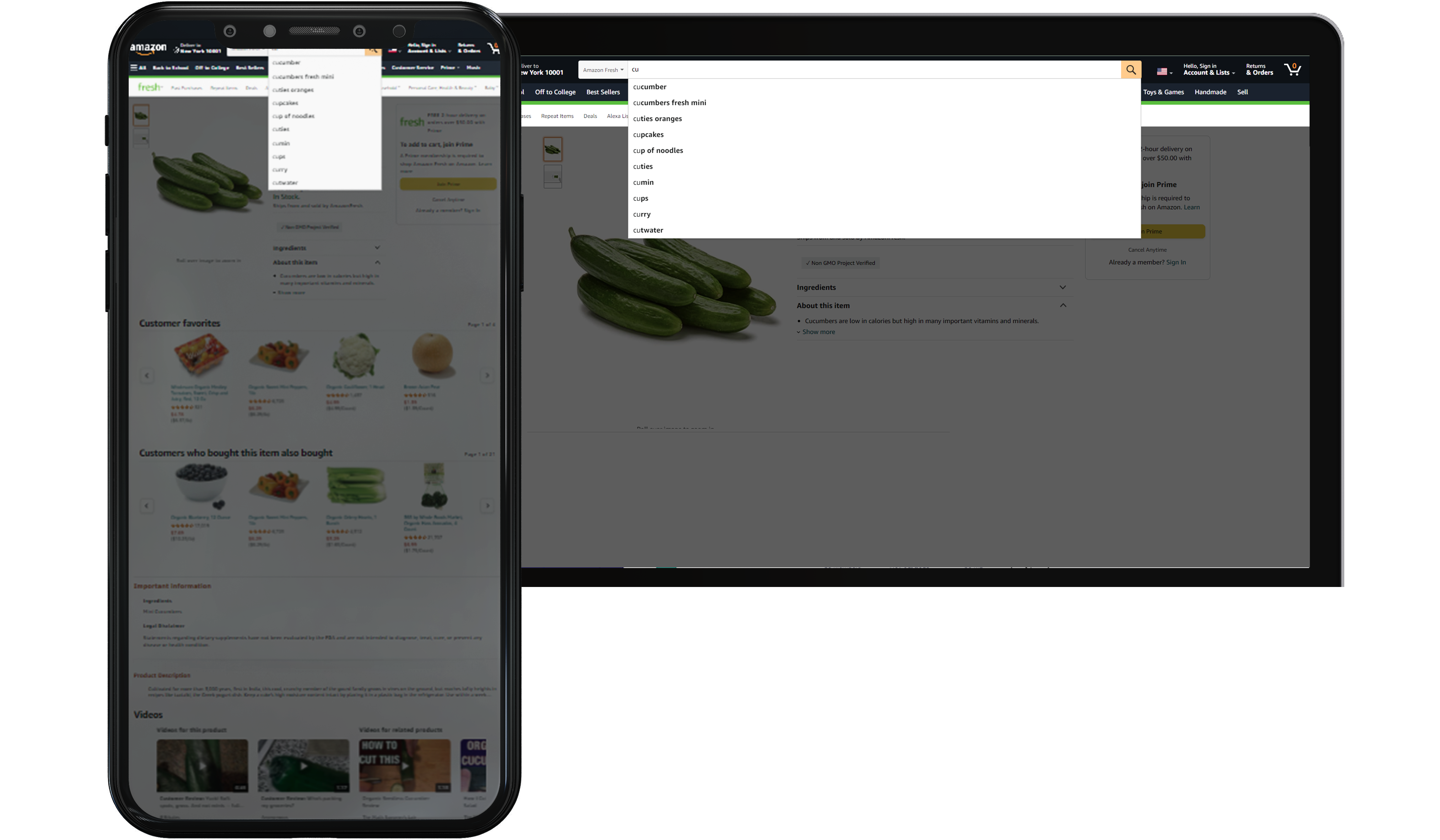
Task: Click the Best Sellers tab
Action: pyautogui.click(x=603, y=92)
